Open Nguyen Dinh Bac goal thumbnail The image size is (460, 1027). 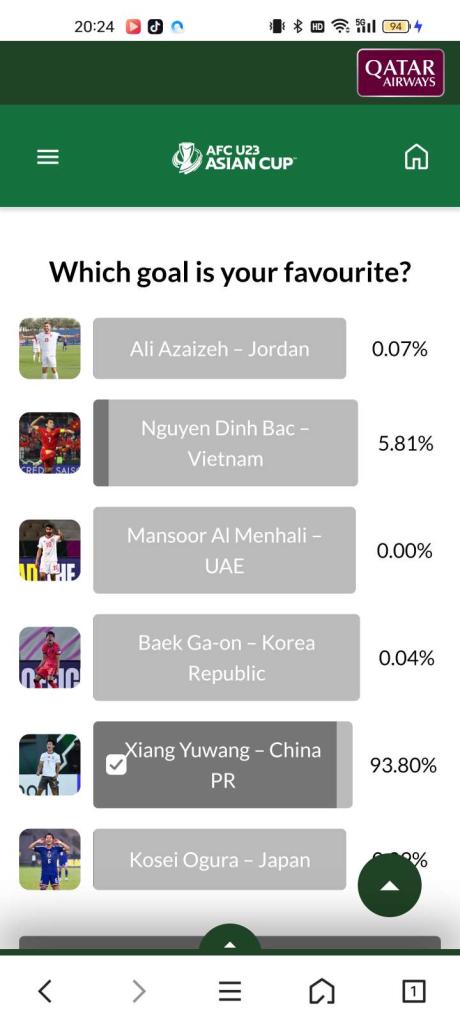[50, 443]
